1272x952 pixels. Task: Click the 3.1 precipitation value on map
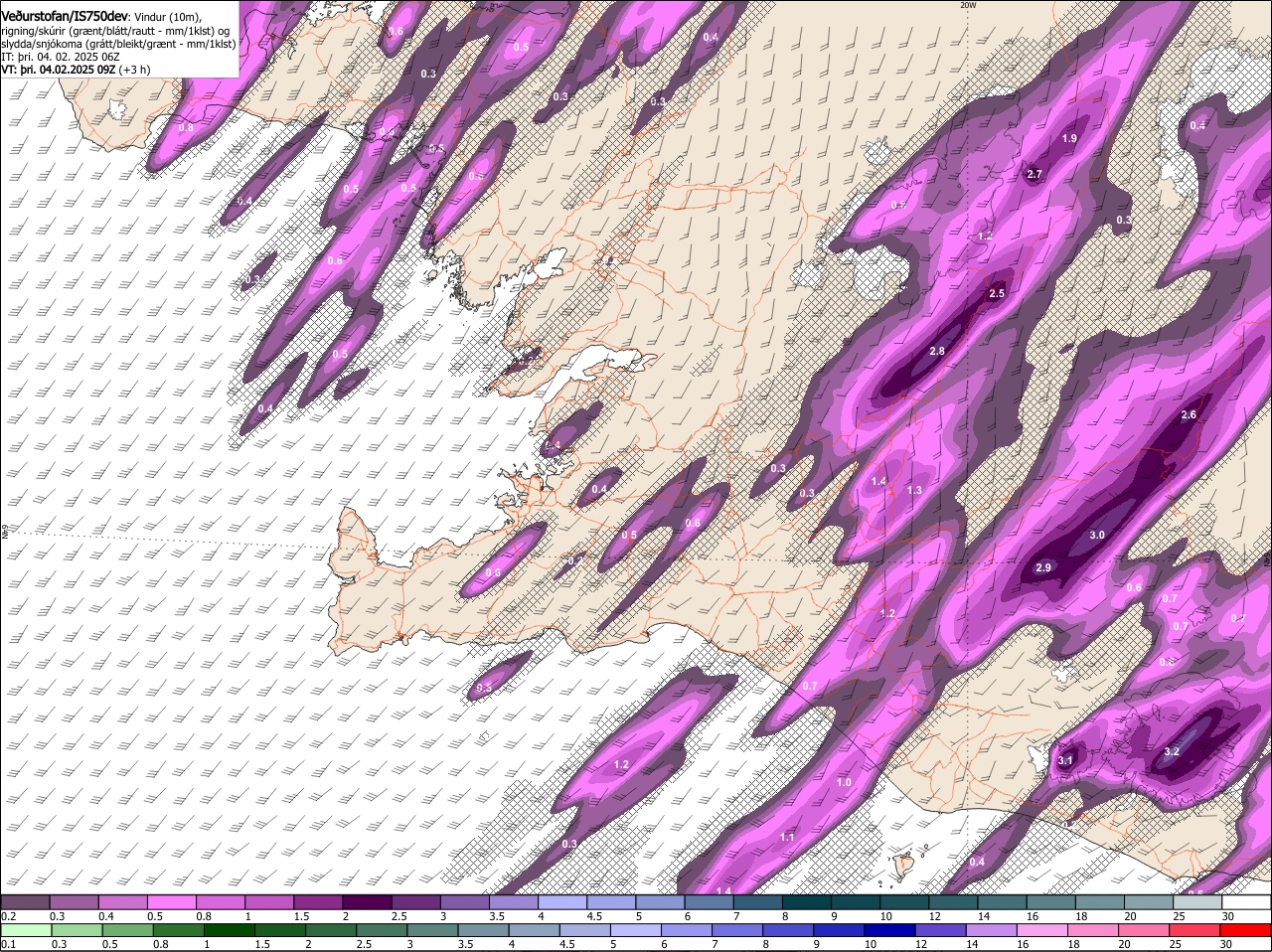click(1065, 760)
